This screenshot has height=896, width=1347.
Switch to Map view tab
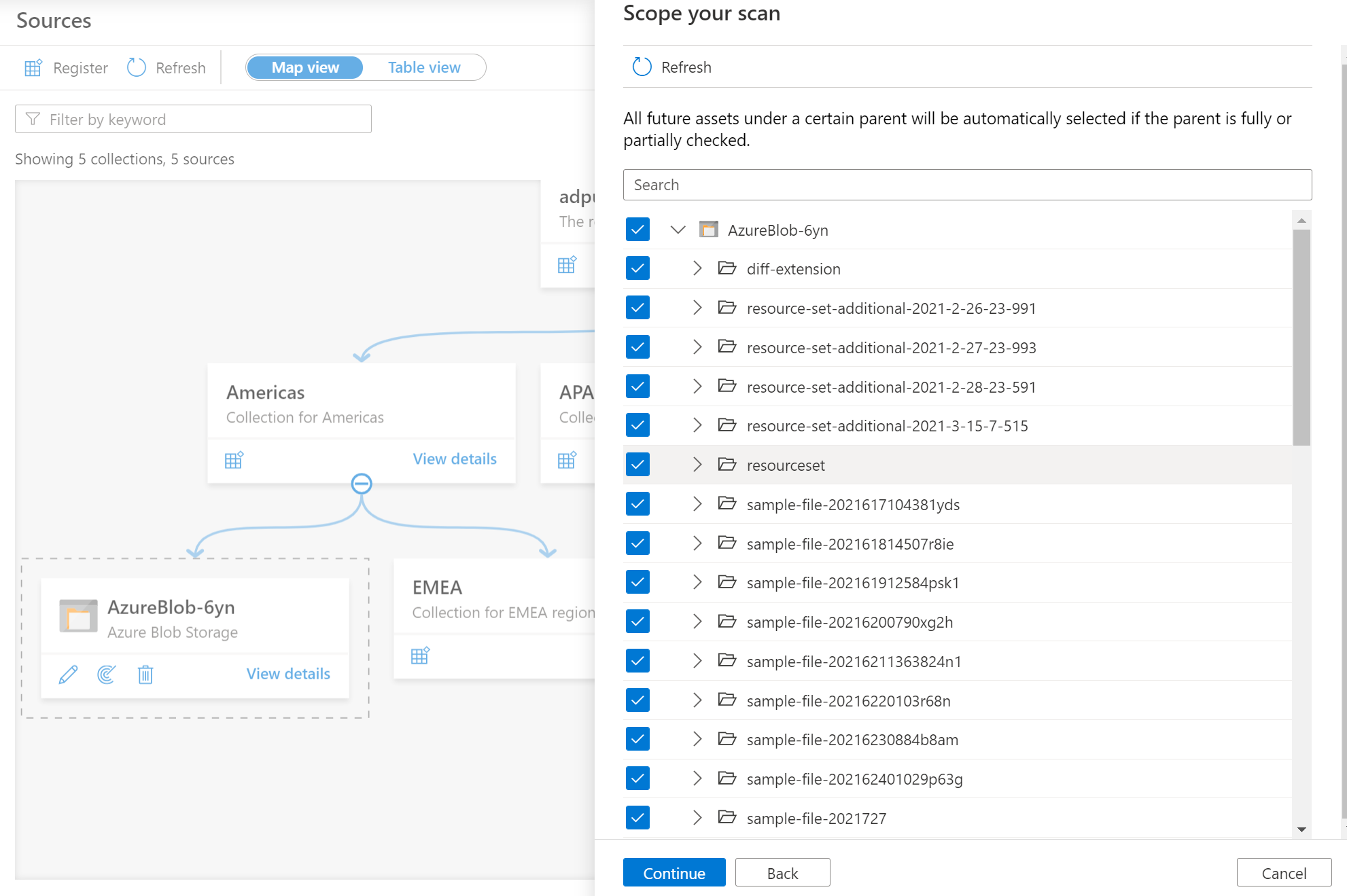pyautogui.click(x=306, y=66)
